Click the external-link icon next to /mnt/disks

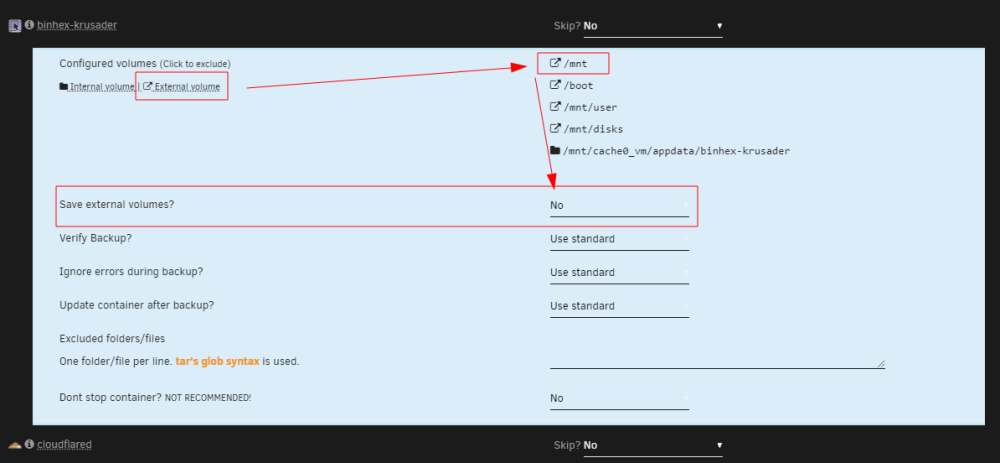[x=555, y=129]
